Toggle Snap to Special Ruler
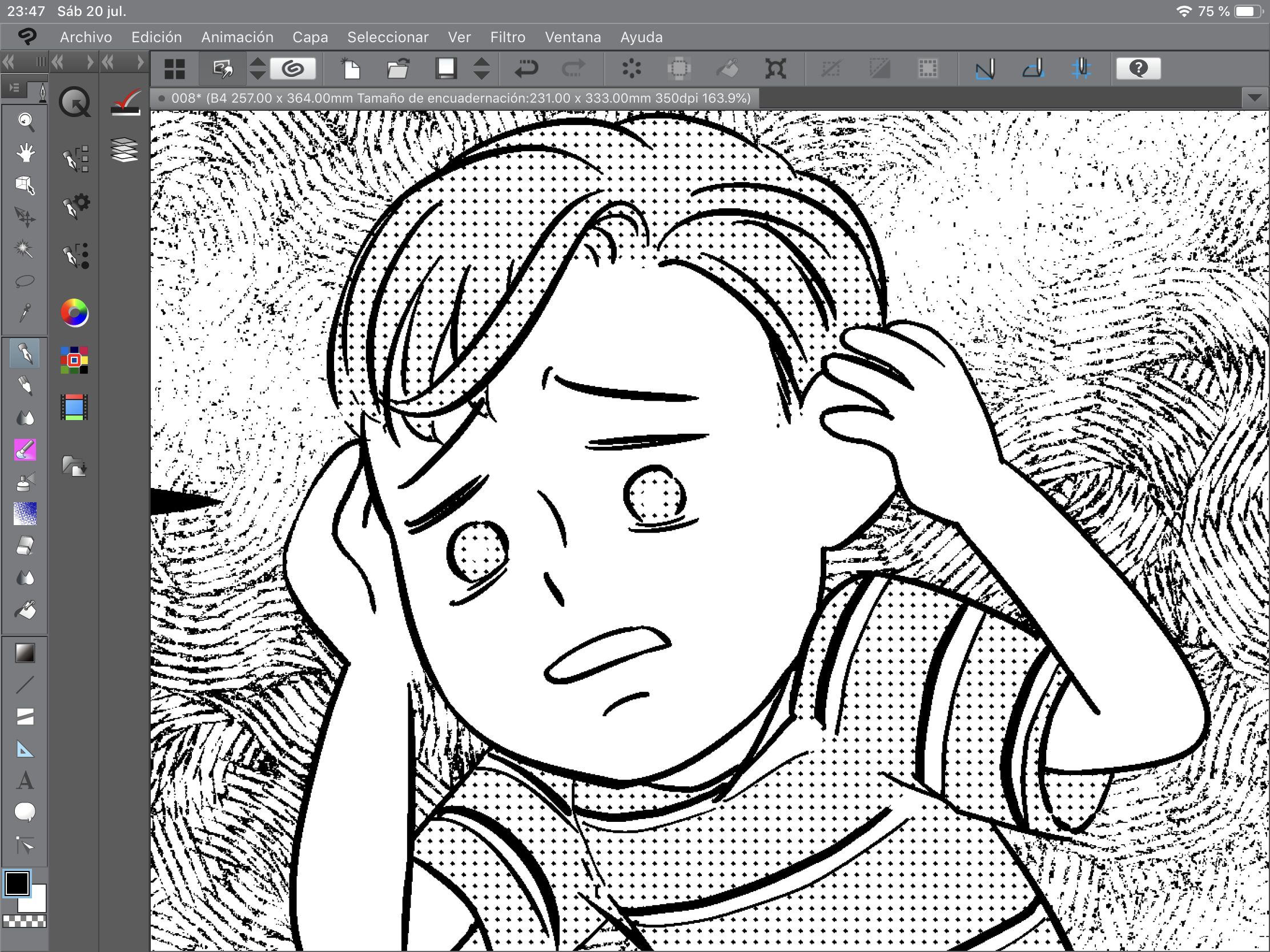 (1034, 69)
